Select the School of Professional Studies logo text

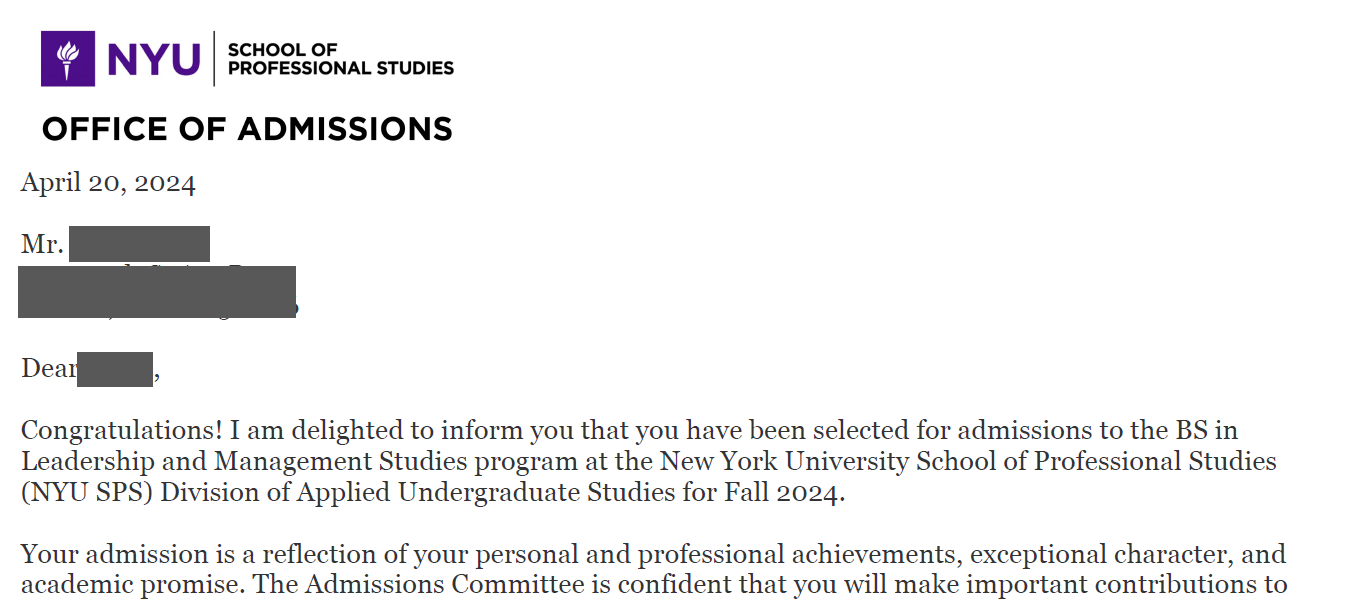click(341, 59)
